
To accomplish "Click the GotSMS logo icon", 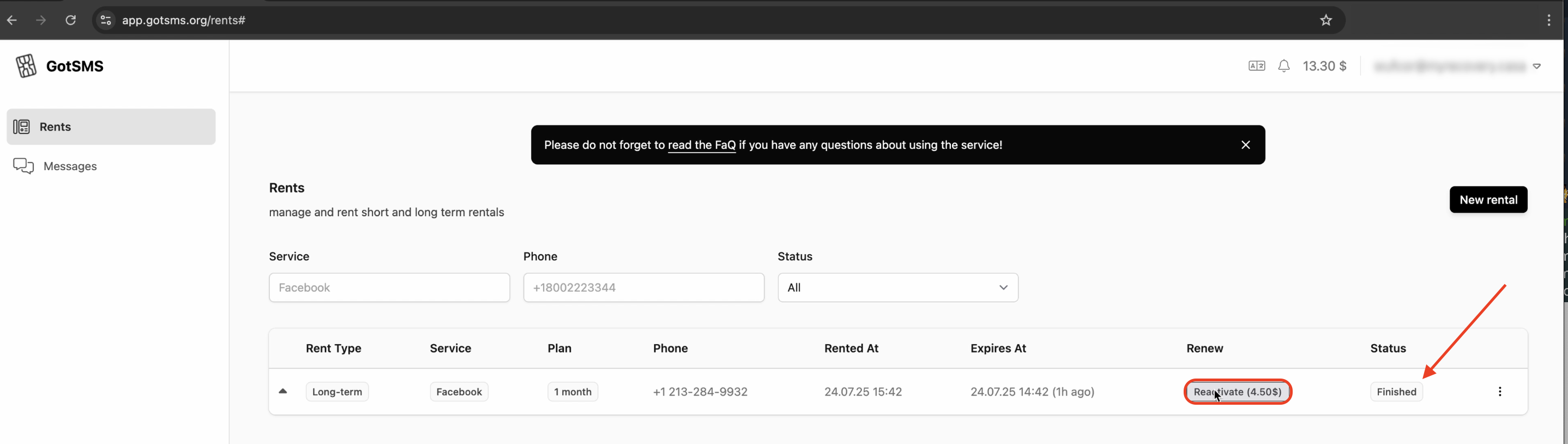I will point(26,66).
